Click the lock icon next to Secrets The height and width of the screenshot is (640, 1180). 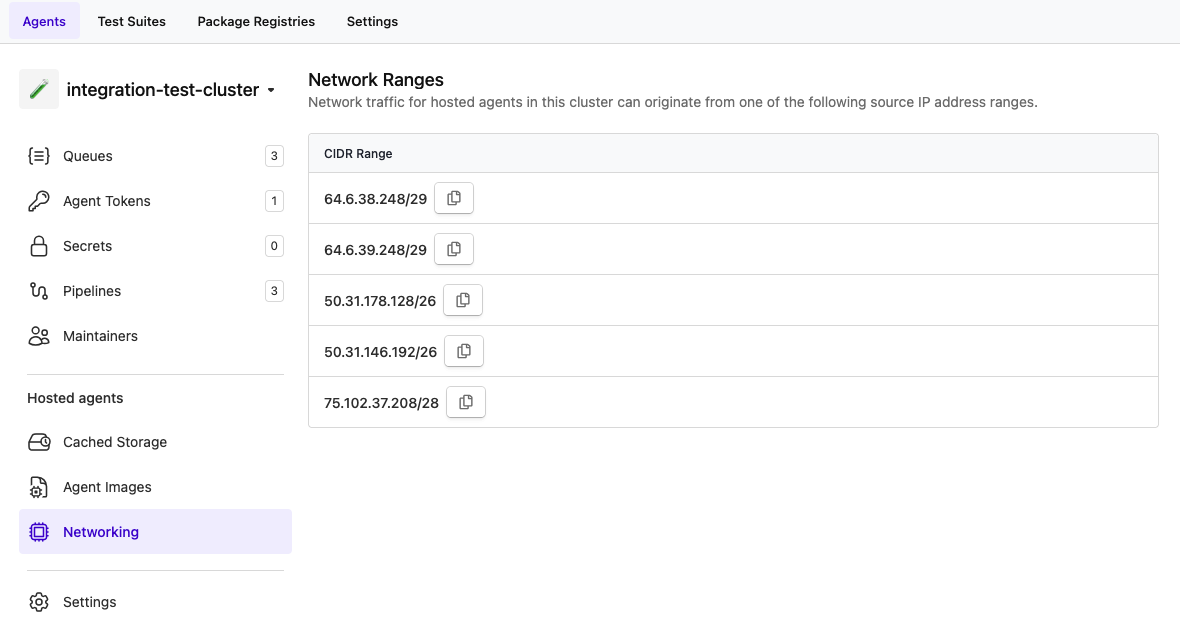[38, 246]
